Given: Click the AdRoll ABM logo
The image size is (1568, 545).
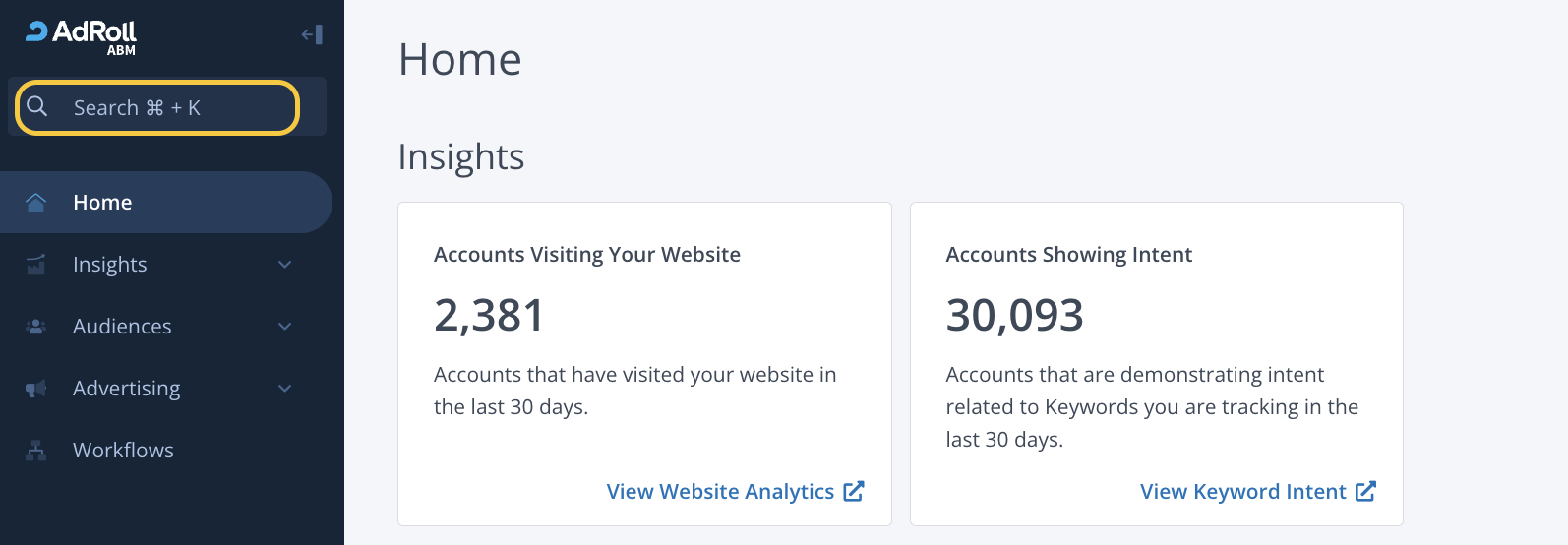Looking at the screenshot, I should (82, 36).
